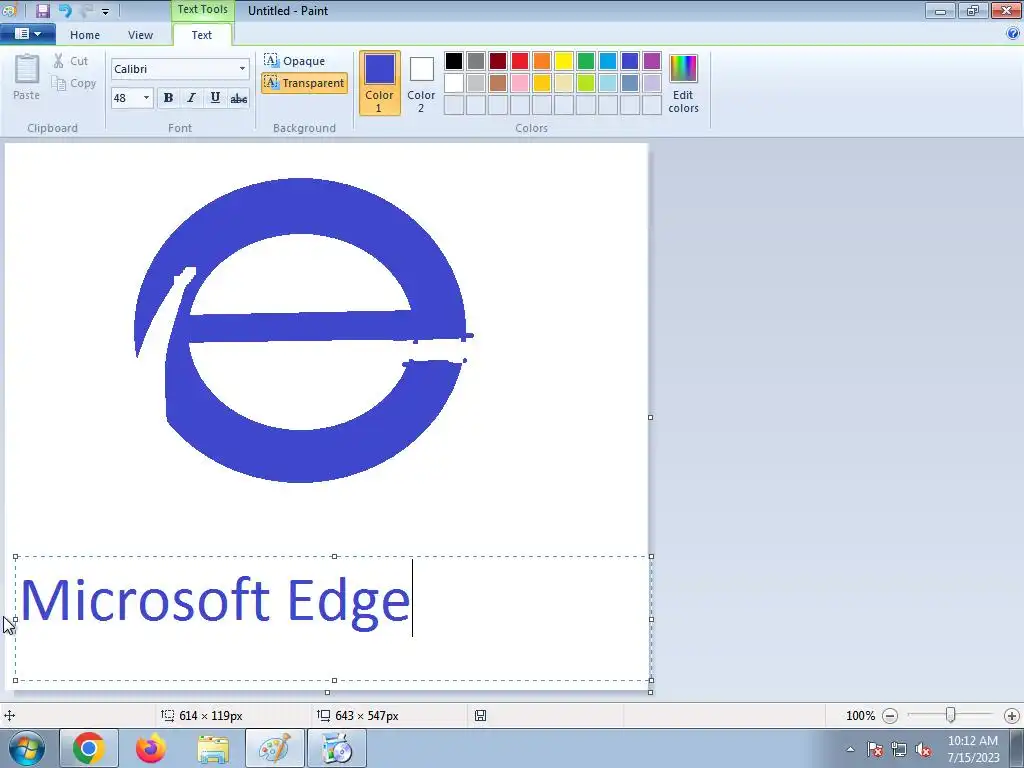Pick the purple color swatch
Viewport: 1024px width, 768px height.
[x=652, y=61]
